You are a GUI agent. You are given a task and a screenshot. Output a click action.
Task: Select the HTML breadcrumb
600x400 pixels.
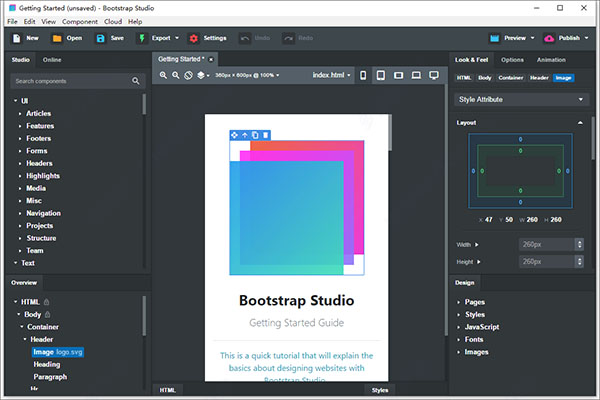[x=464, y=78]
